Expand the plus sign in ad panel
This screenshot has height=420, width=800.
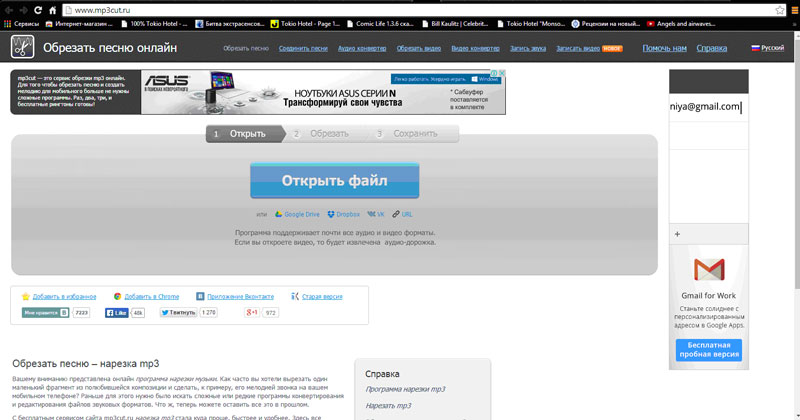point(678,233)
